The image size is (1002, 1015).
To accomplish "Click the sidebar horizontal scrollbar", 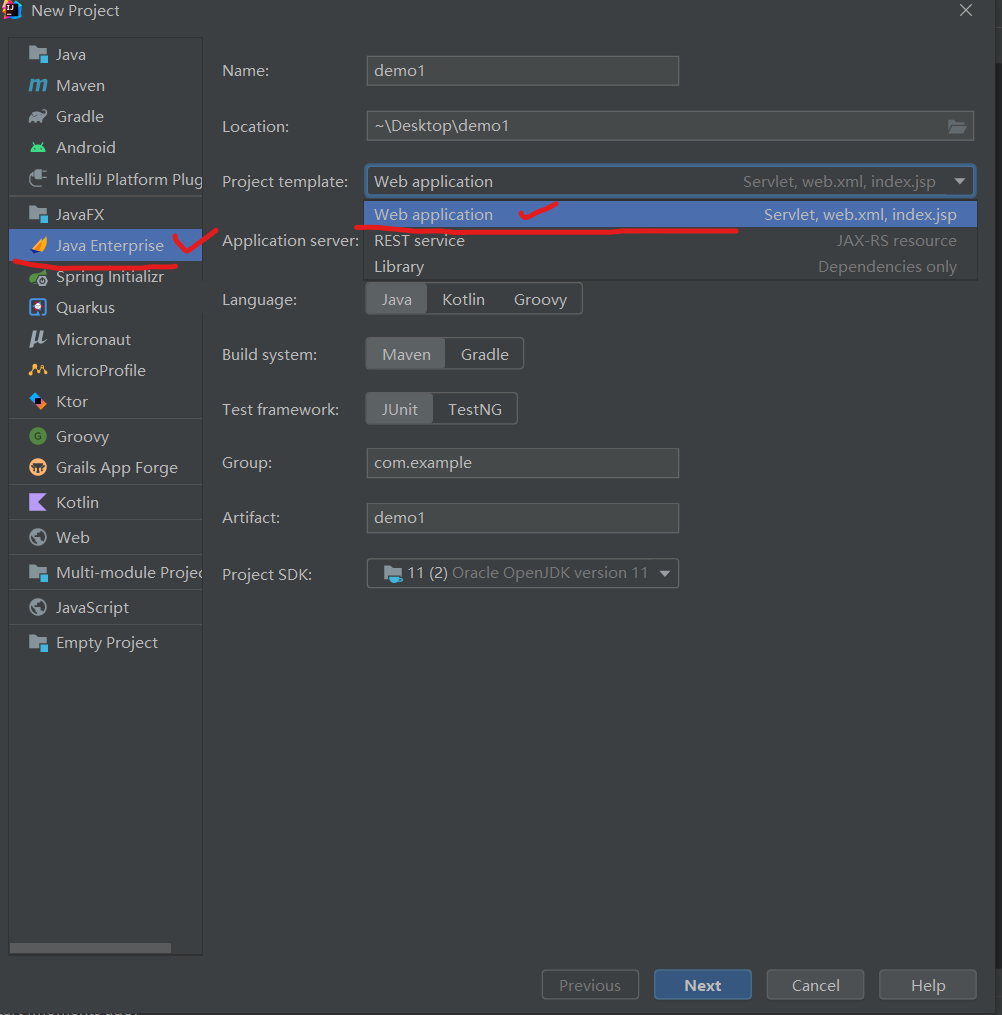I will tap(91, 948).
